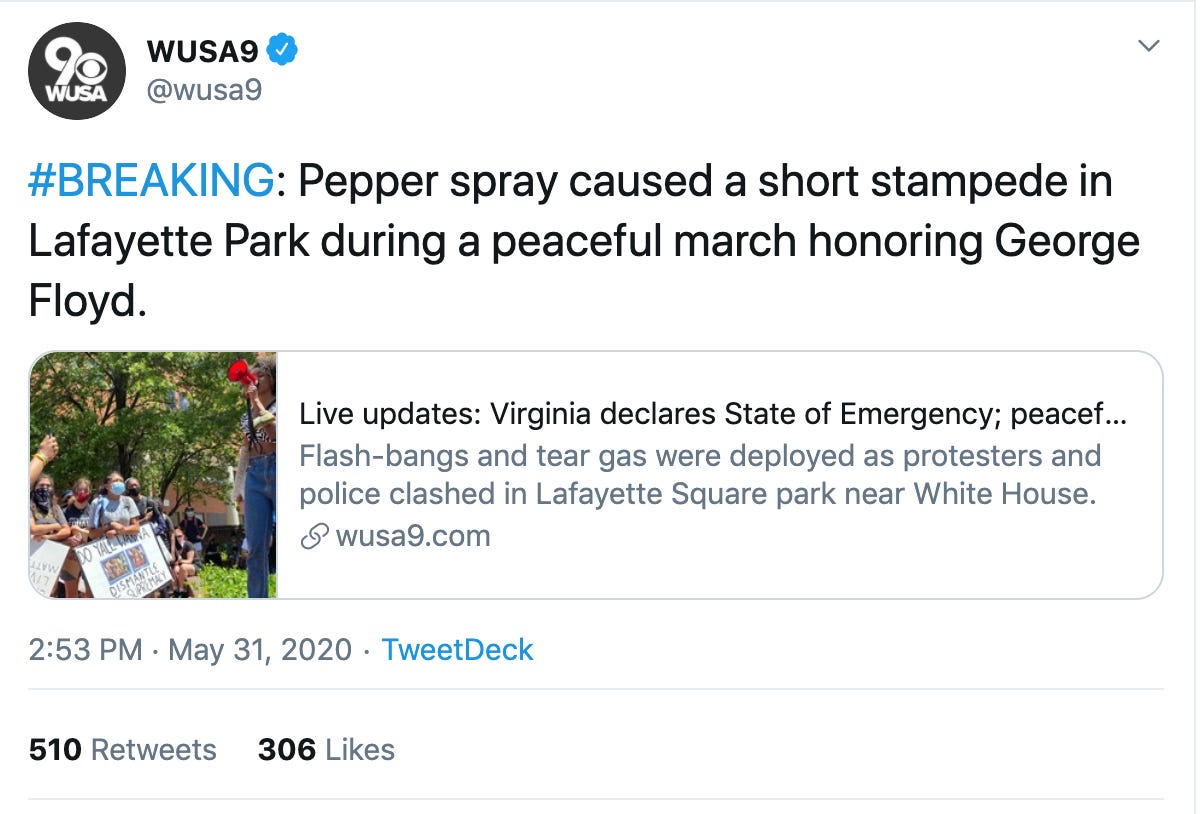Open the tweet options chevron menu

(1150, 46)
